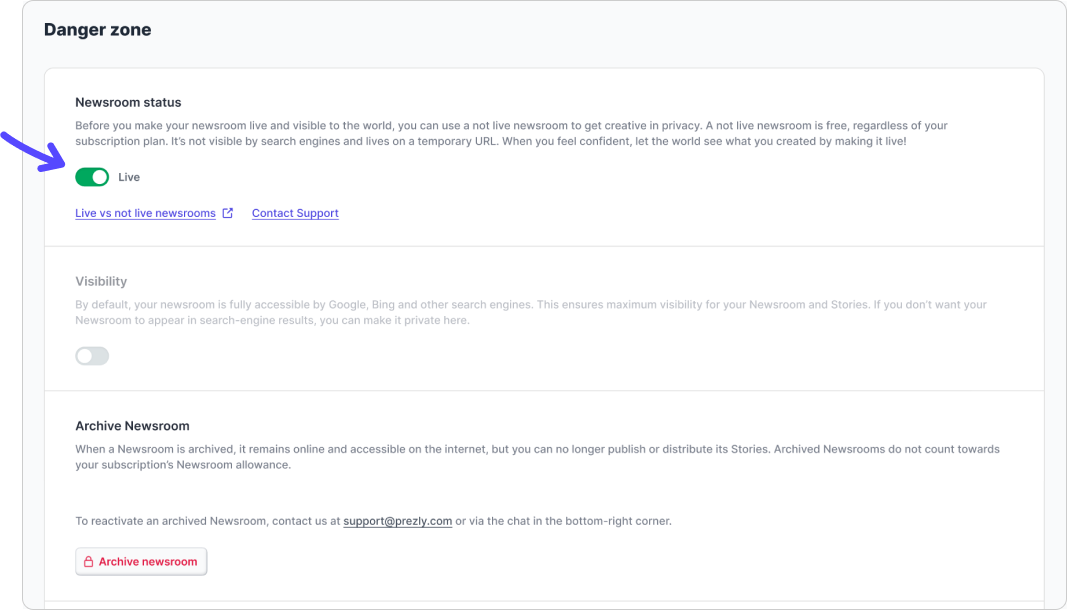Click the Newsroom status heading
1067x610 pixels.
tap(128, 102)
